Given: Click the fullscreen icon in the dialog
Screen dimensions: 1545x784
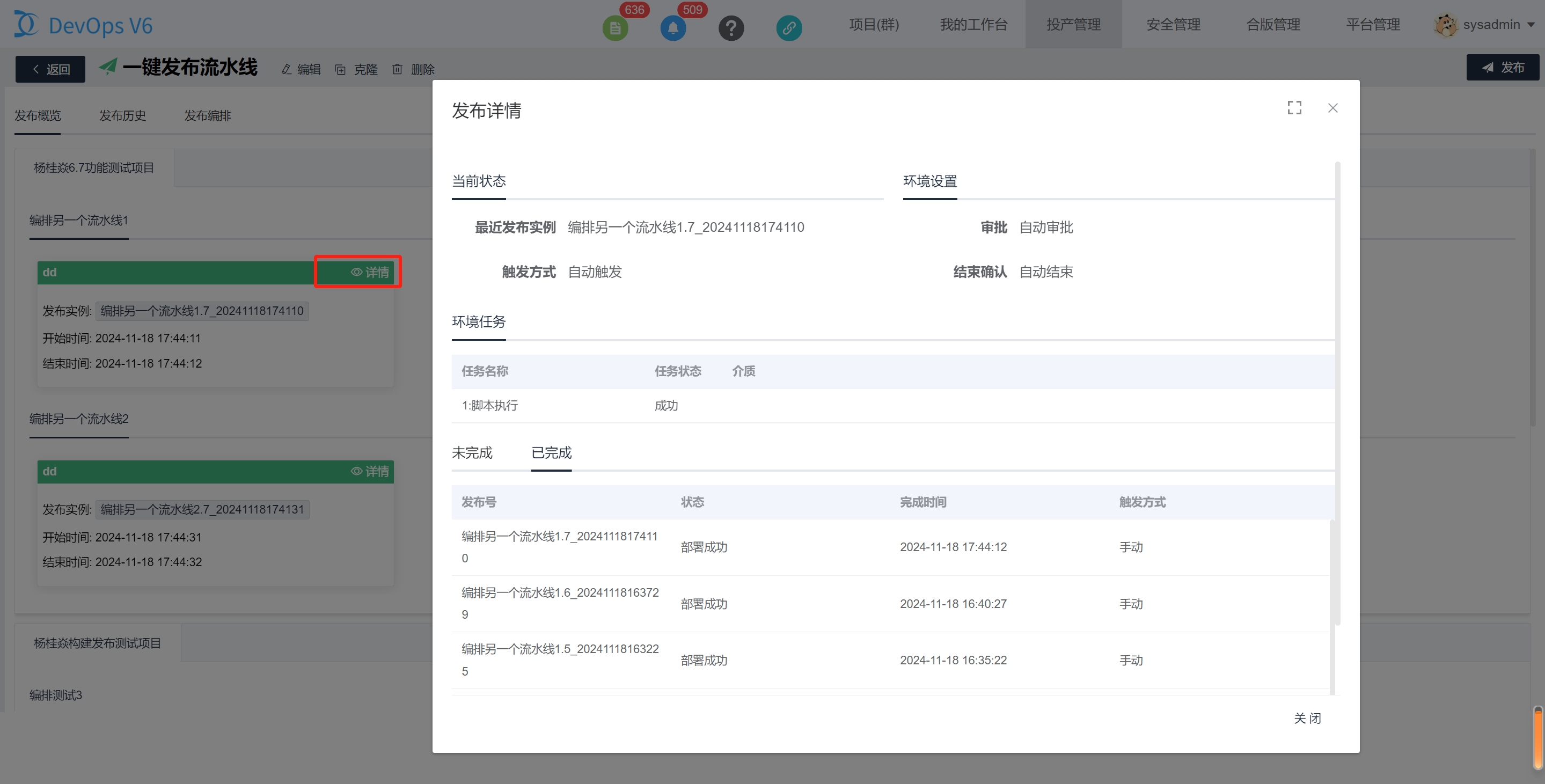Looking at the screenshot, I should [1294, 108].
